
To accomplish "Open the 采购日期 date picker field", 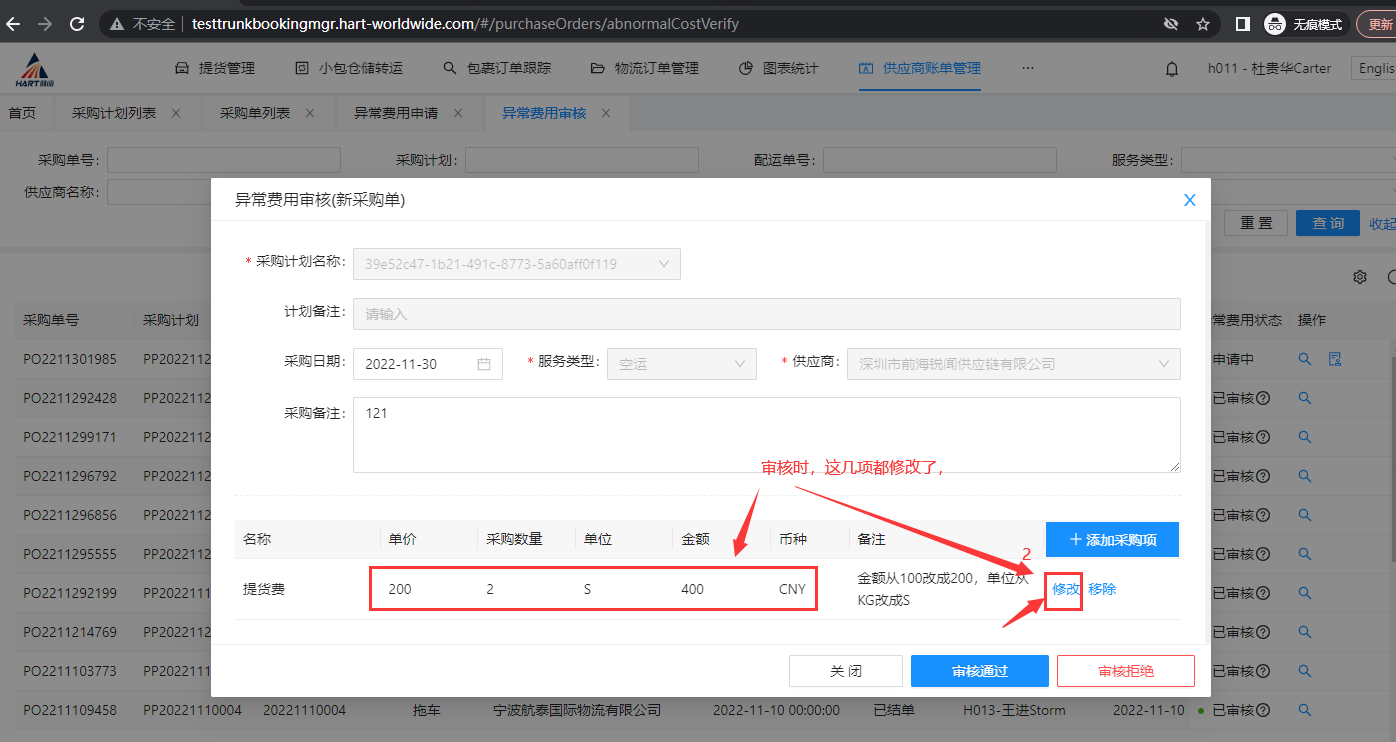I will tap(427, 364).
